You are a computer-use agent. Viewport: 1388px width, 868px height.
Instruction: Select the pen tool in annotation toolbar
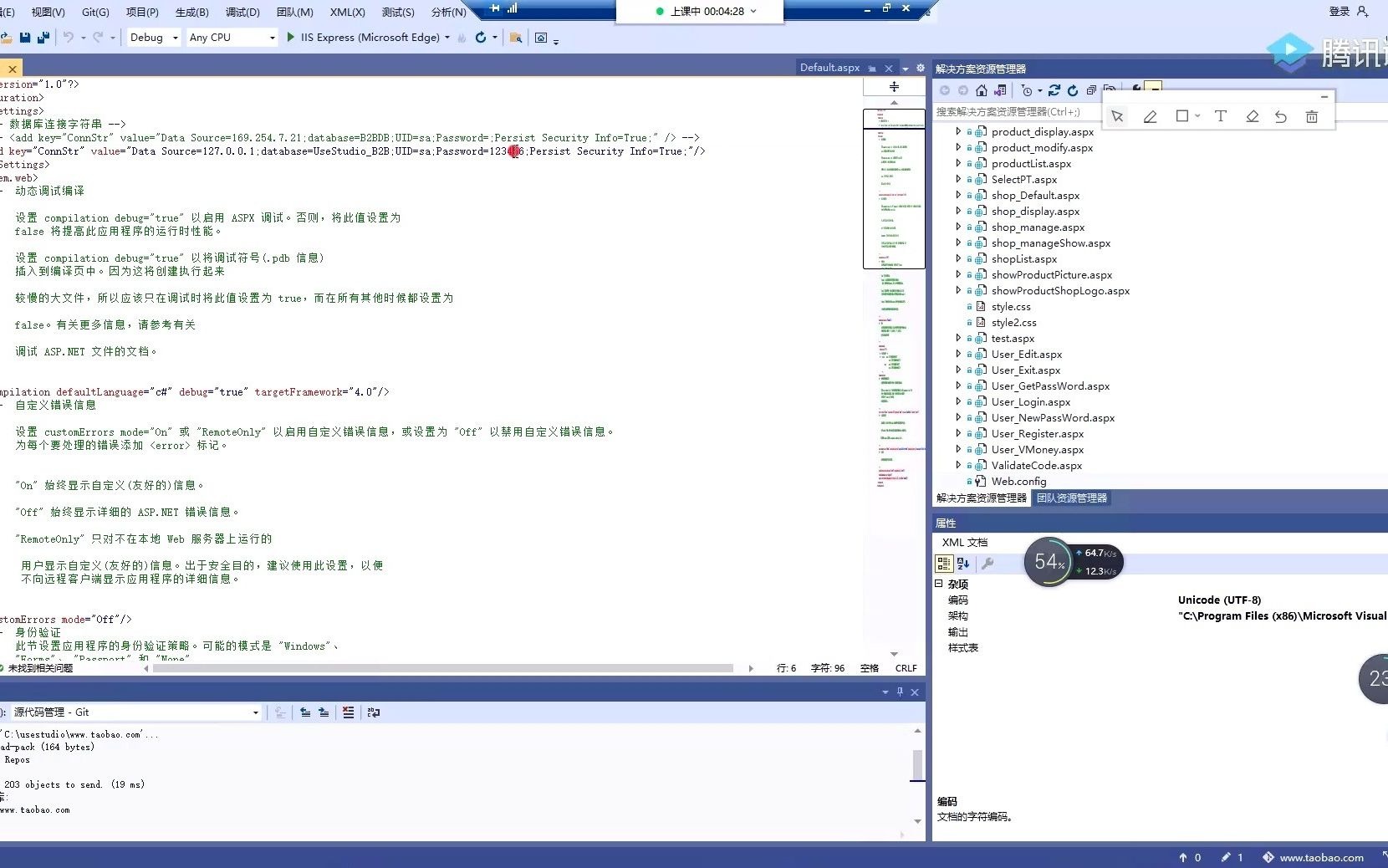tap(1151, 117)
